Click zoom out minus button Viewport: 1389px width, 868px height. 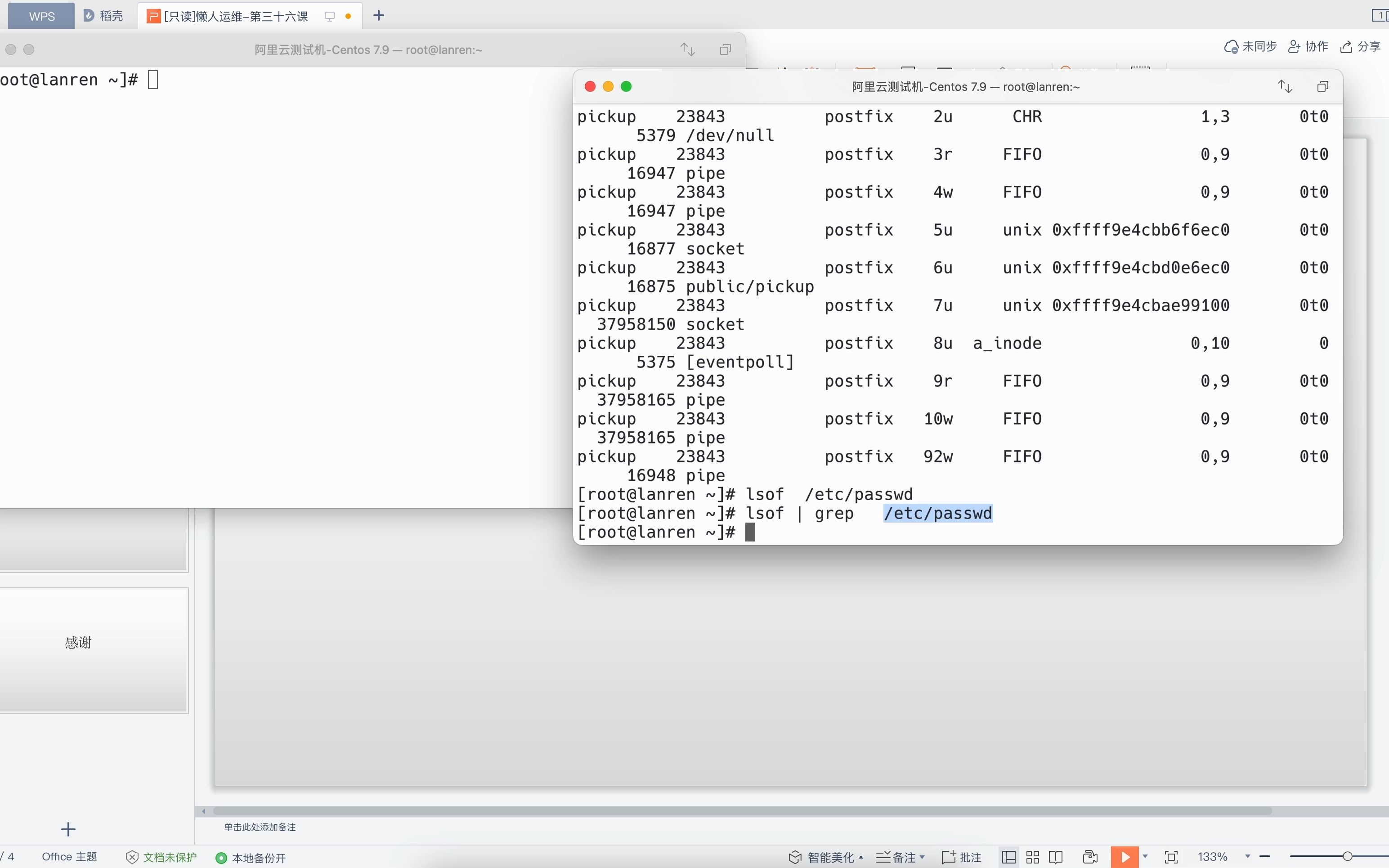click(1265, 856)
